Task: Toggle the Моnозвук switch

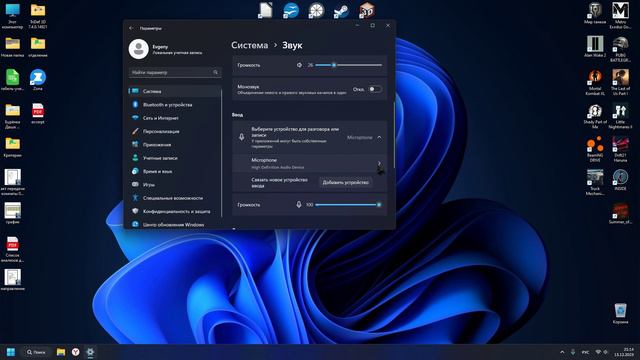Action: pos(375,89)
